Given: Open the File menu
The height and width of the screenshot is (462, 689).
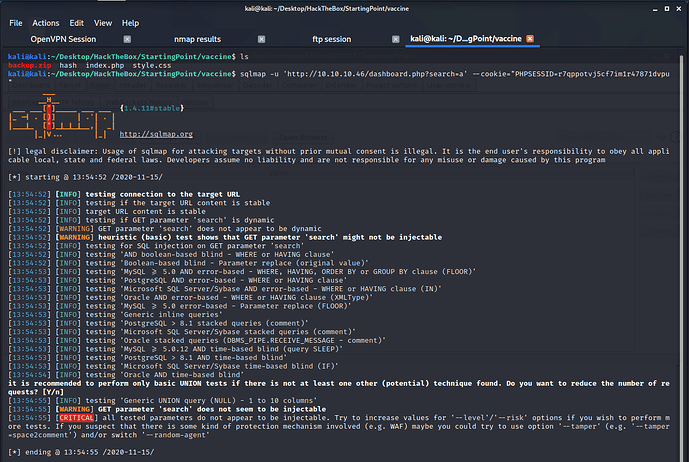Looking at the screenshot, I should 16,23.
